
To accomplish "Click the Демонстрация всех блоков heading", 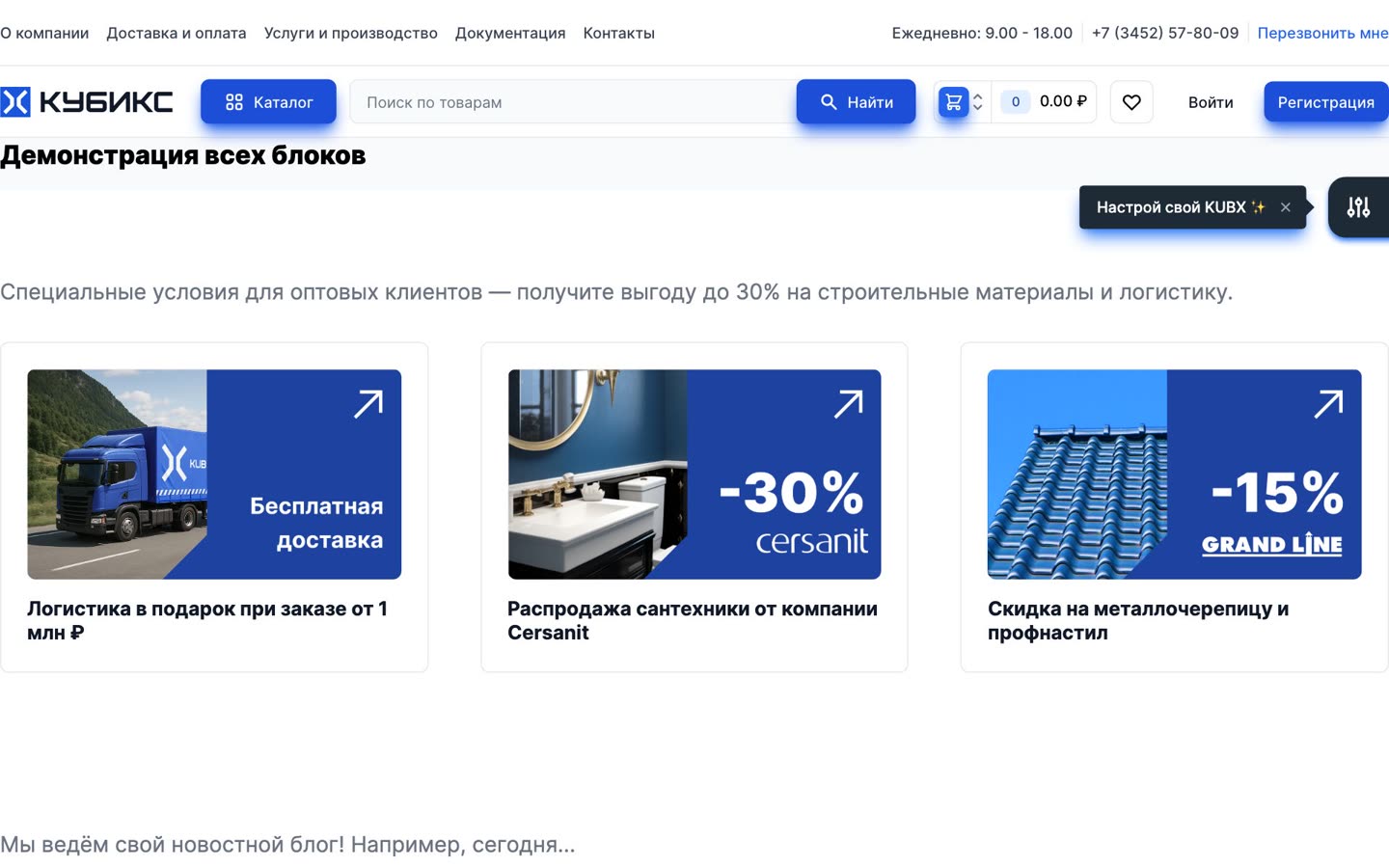I will pyautogui.click(x=183, y=155).
